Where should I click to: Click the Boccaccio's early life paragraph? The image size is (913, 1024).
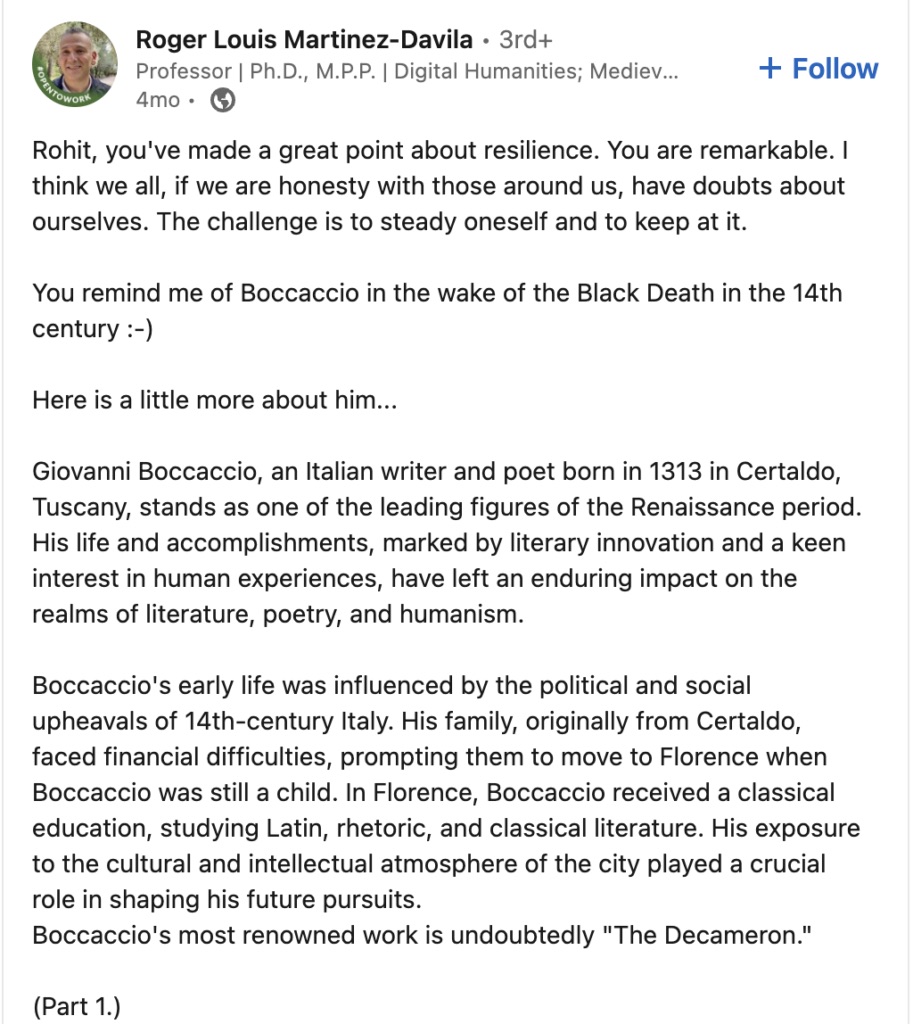446,792
